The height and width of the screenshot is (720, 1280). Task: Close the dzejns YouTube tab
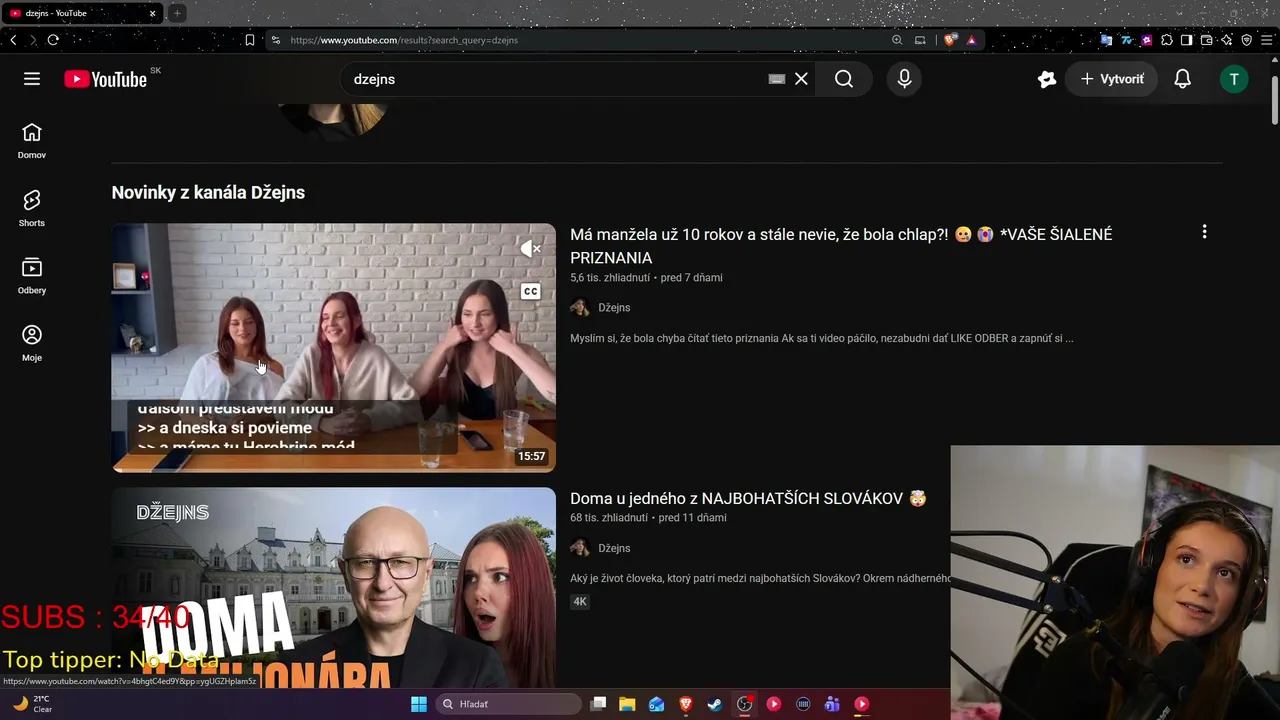(x=152, y=13)
